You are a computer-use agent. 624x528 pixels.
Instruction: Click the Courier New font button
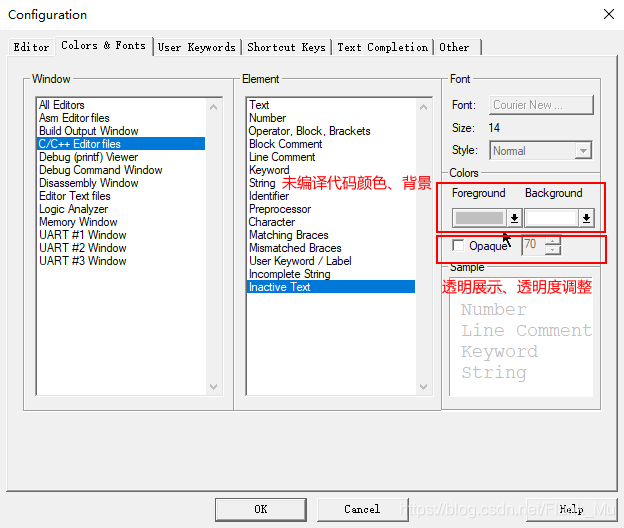[x=541, y=105]
